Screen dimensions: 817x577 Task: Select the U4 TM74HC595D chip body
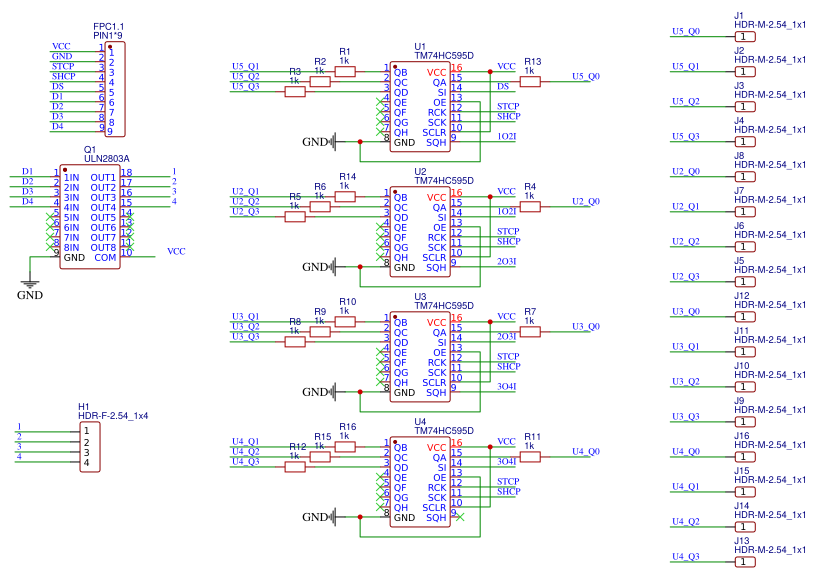(420, 482)
